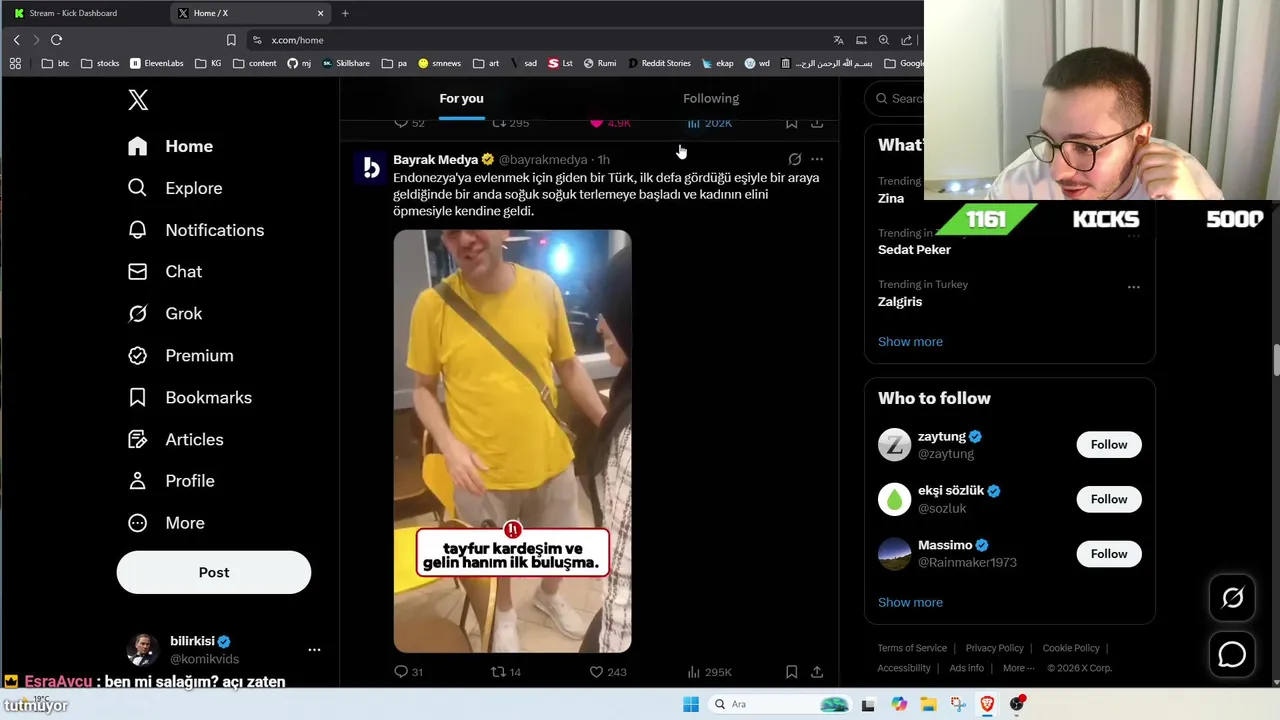Click the x.com/home address bar
The width and height of the screenshot is (1280, 720).
coord(540,40)
